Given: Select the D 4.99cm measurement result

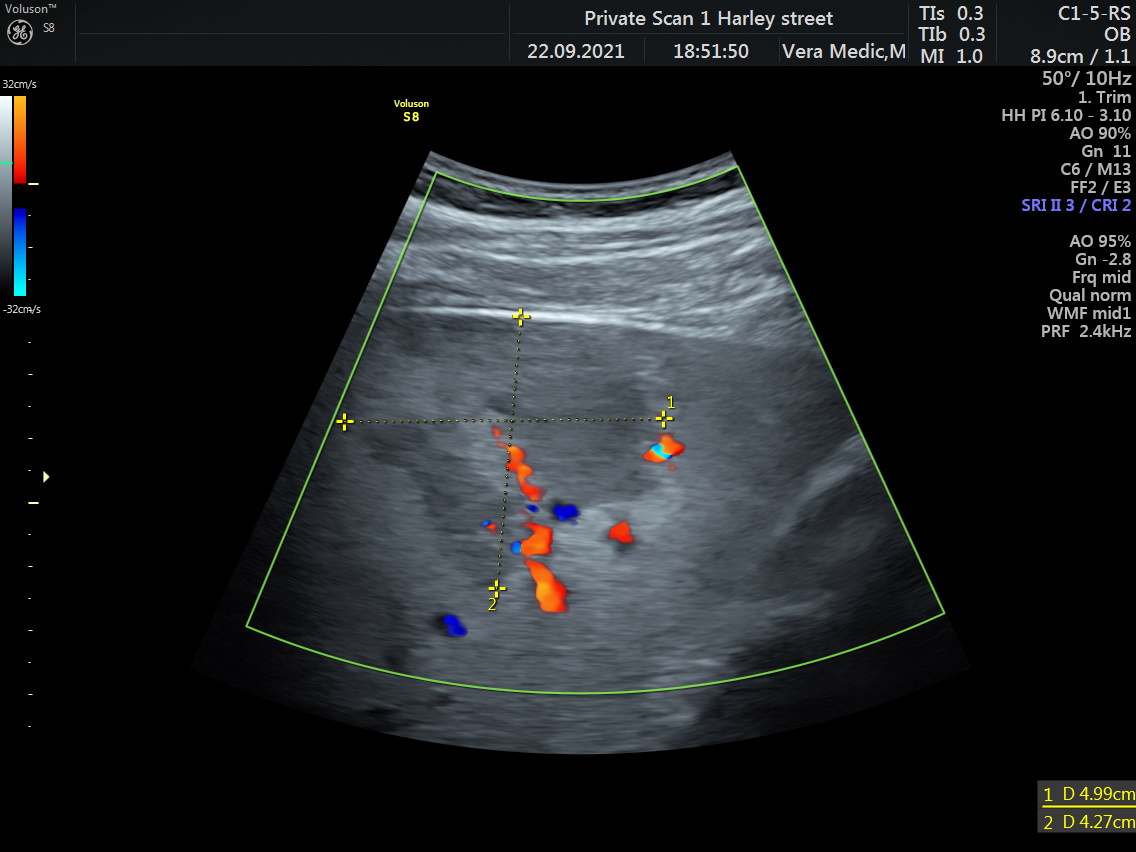Looking at the screenshot, I should tap(1091, 793).
